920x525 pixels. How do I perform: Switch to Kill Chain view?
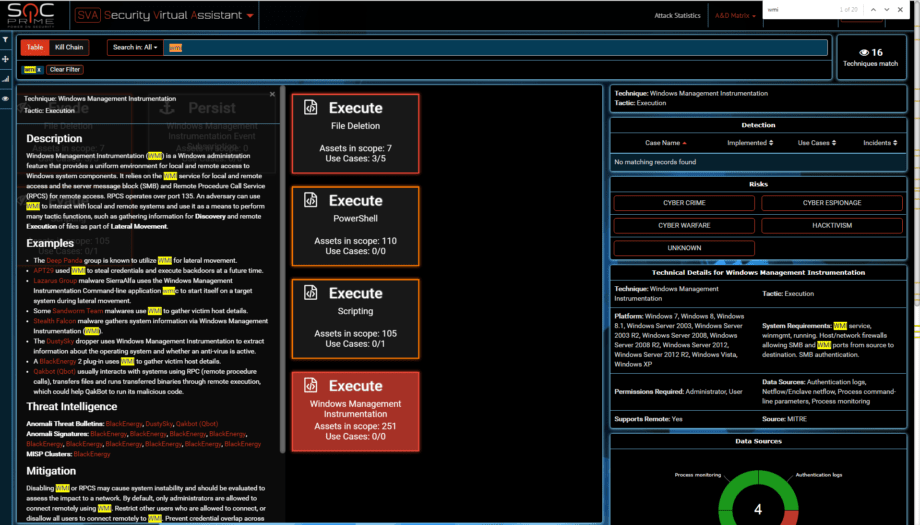coord(69,47)
